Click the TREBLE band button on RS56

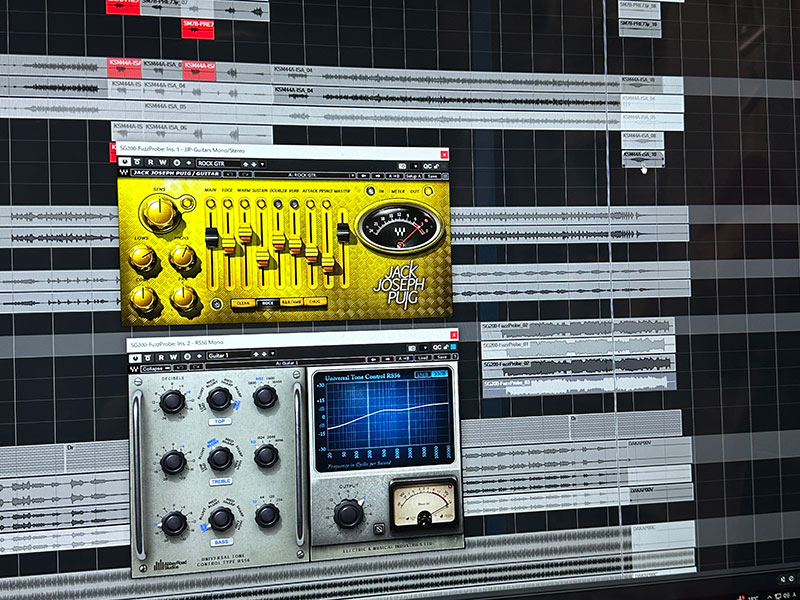220,482
